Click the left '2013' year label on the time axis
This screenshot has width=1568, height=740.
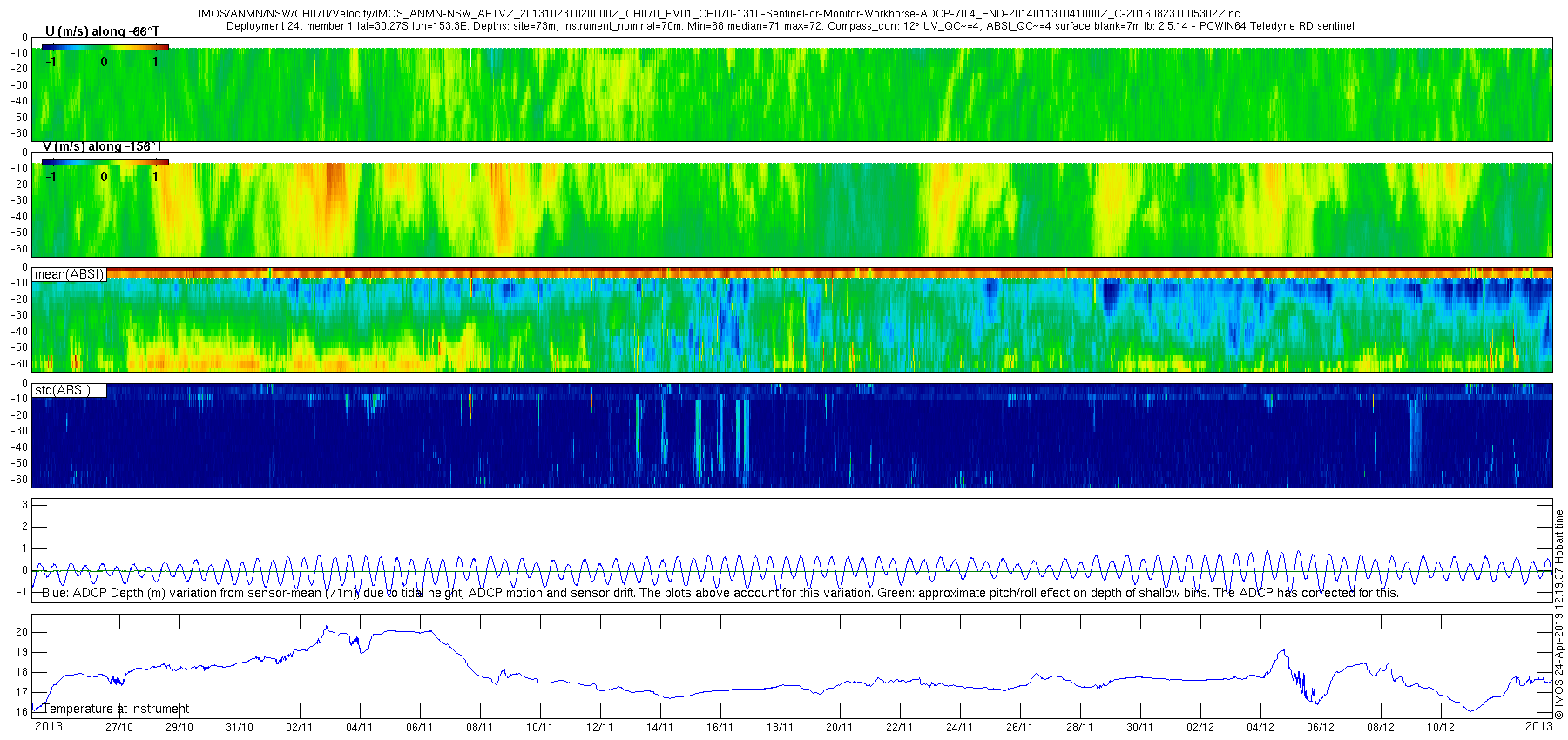tap(48, 726)
